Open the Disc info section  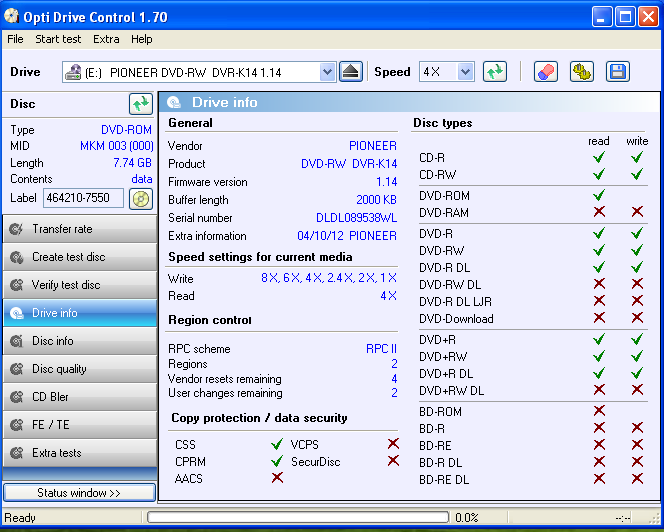[x=80, y=341]
